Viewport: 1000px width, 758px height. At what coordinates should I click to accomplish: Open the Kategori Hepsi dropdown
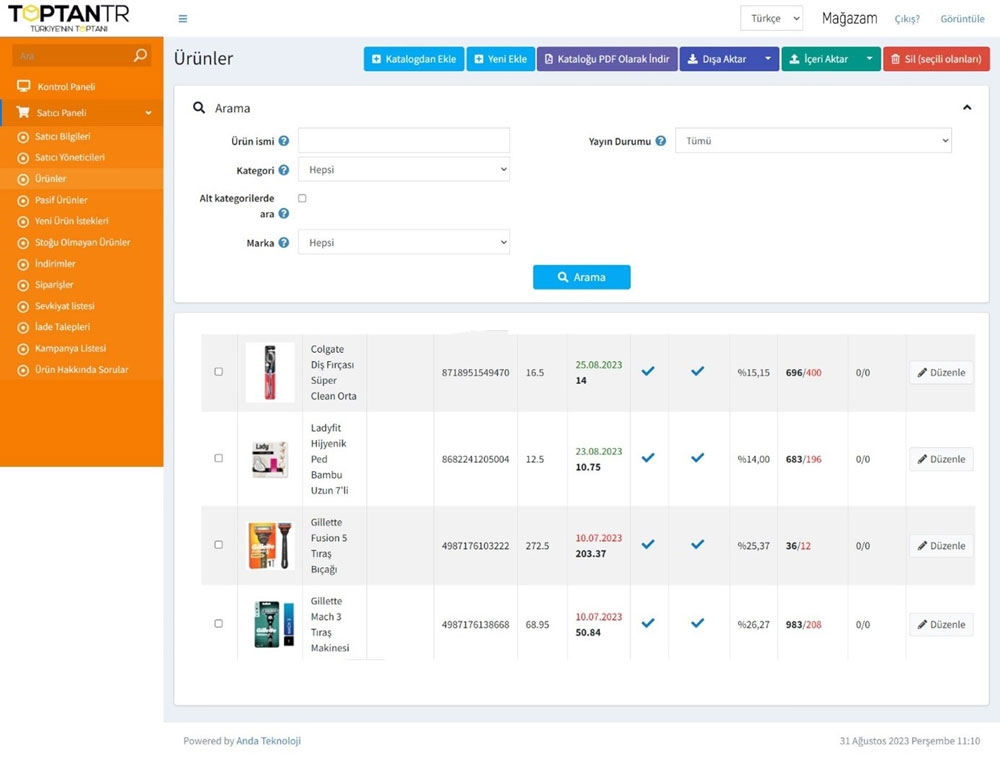tap(404, 170)
